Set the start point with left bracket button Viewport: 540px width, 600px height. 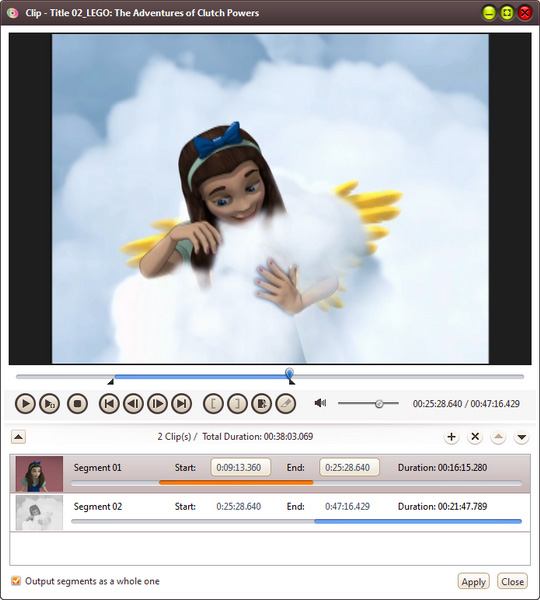tap(213, 403)
